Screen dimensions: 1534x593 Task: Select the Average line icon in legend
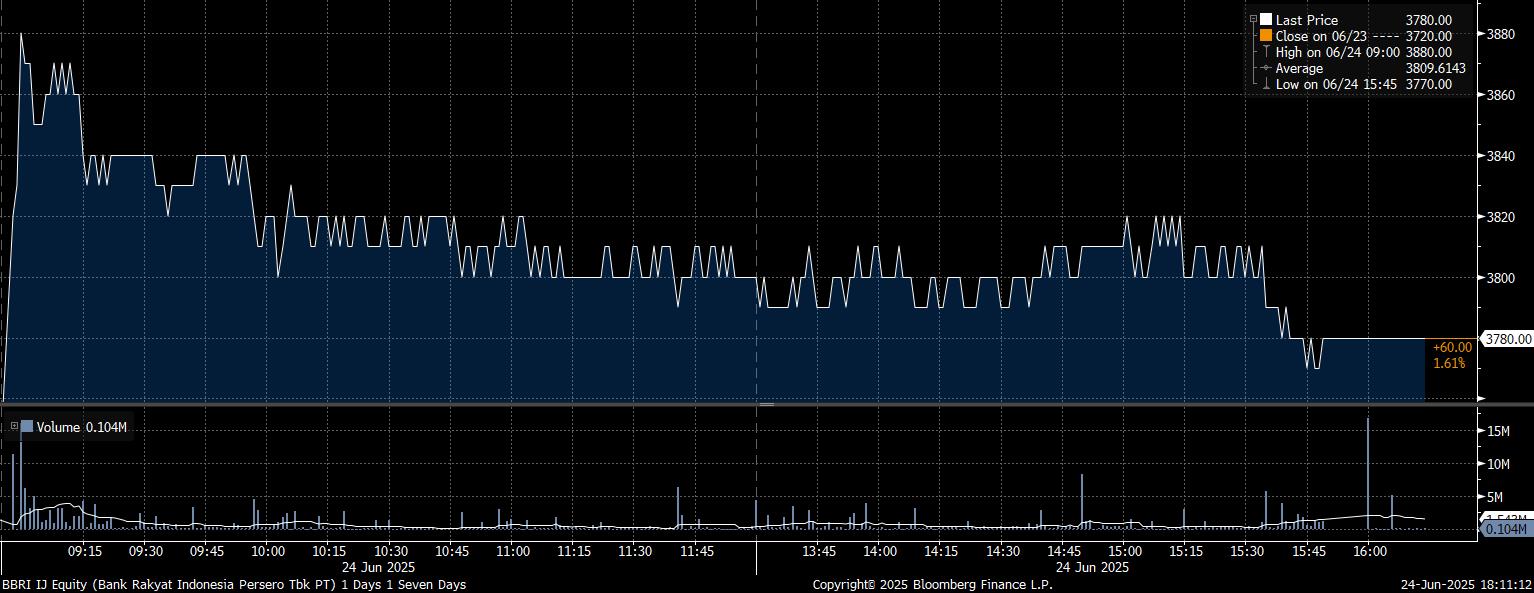pyautogui.click(x=1266, y=68)
